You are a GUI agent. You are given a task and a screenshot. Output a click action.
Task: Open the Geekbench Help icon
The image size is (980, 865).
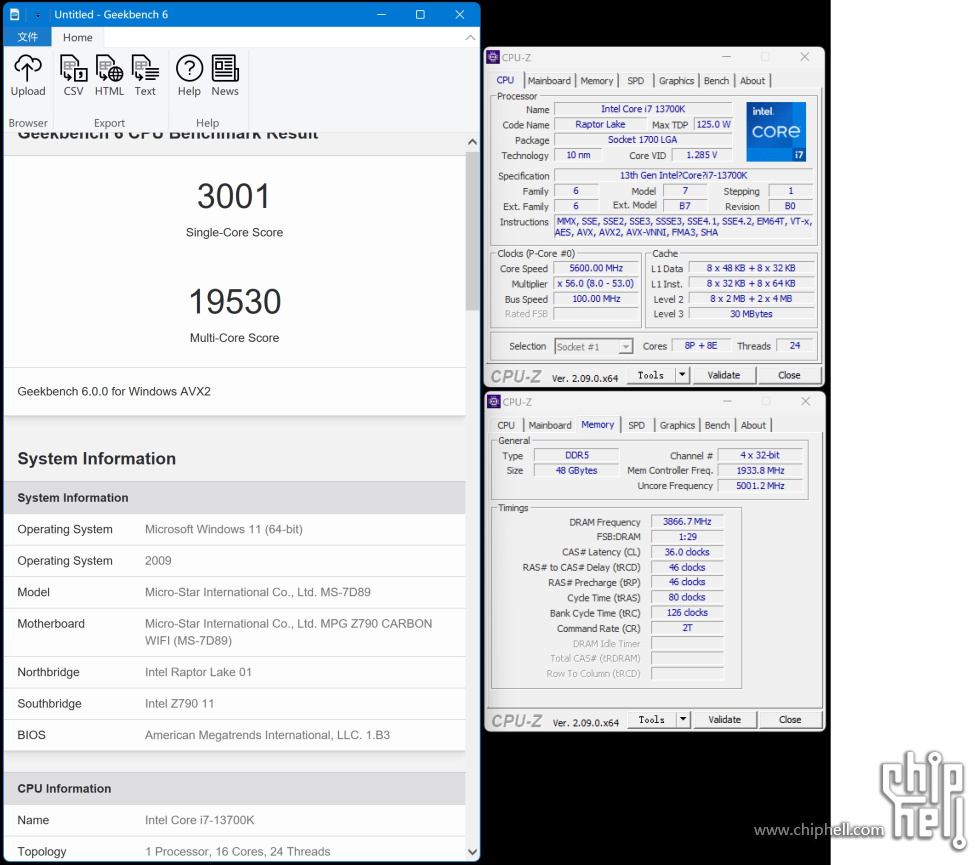click(x=189, y=75)
